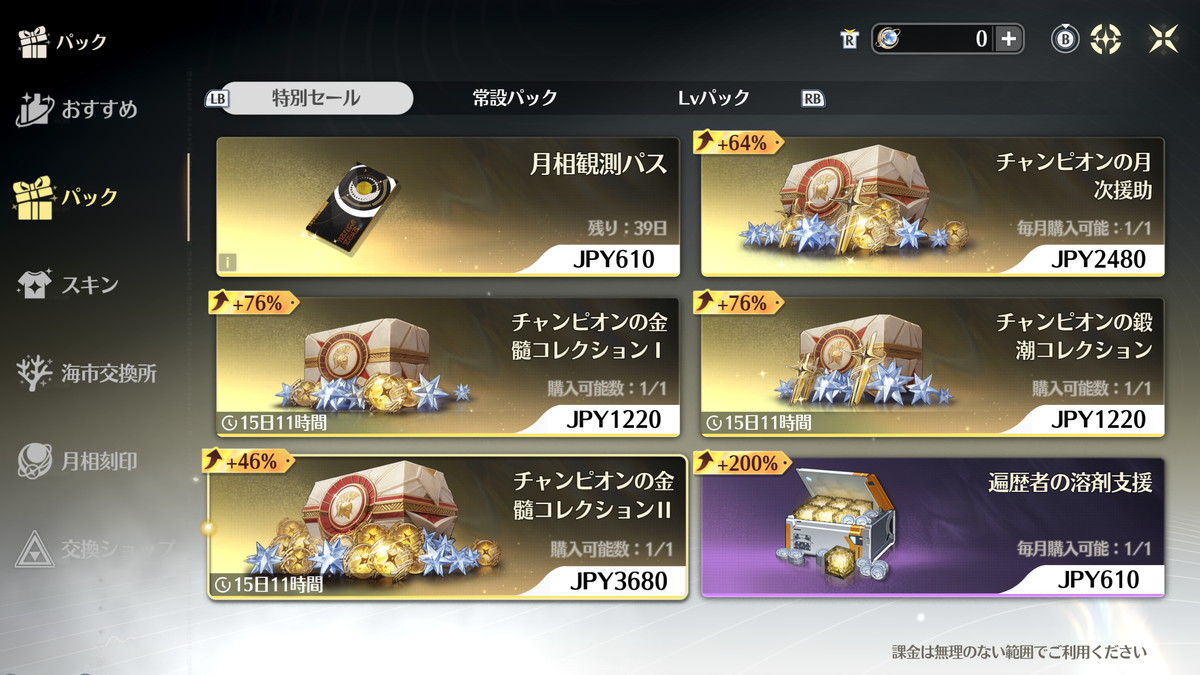Click the JPY2480 price on チャンピオンの月次援助
Image resolution: width=1200 pixels, height=675 pixels.
pos(1098,260)
